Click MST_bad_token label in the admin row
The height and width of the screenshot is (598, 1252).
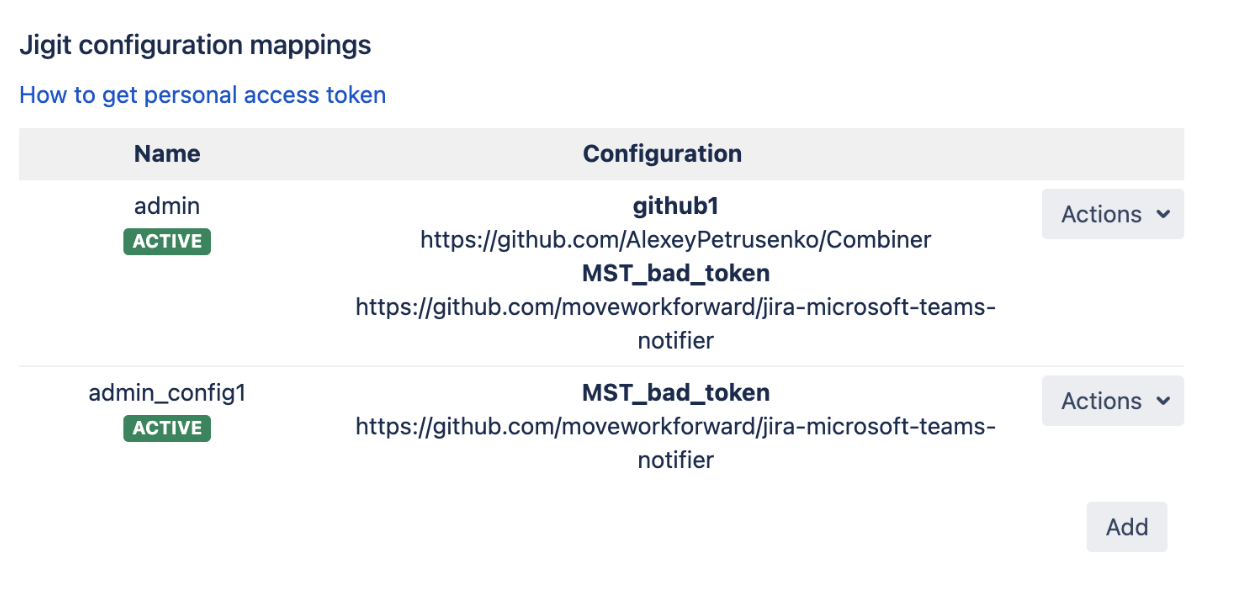[x=676, y=273]
